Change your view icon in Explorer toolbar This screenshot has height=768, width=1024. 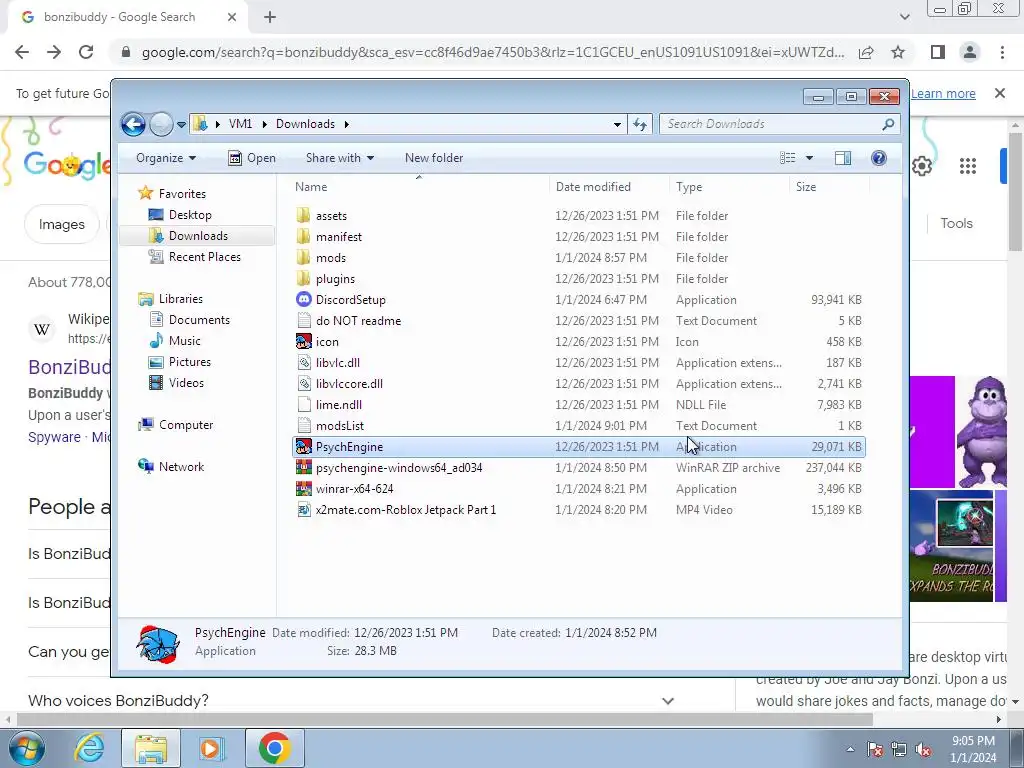[788, 158]
